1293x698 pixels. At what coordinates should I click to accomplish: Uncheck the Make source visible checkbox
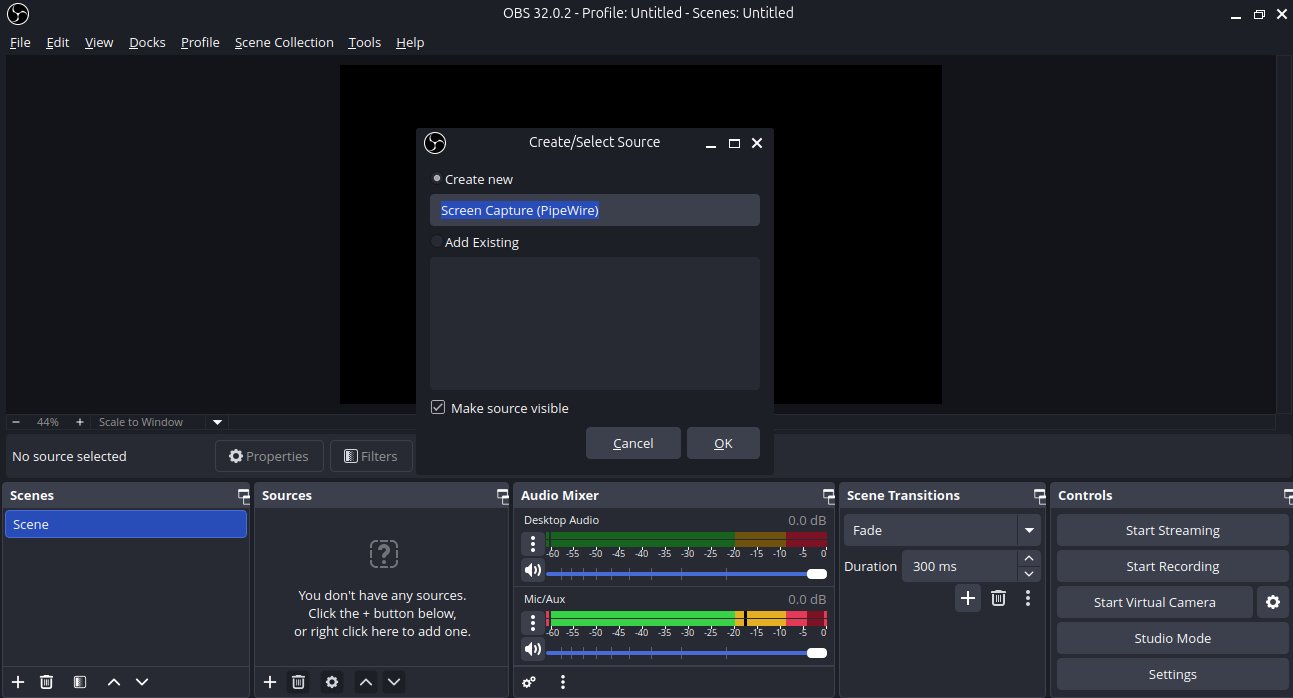tap(438, 408)
